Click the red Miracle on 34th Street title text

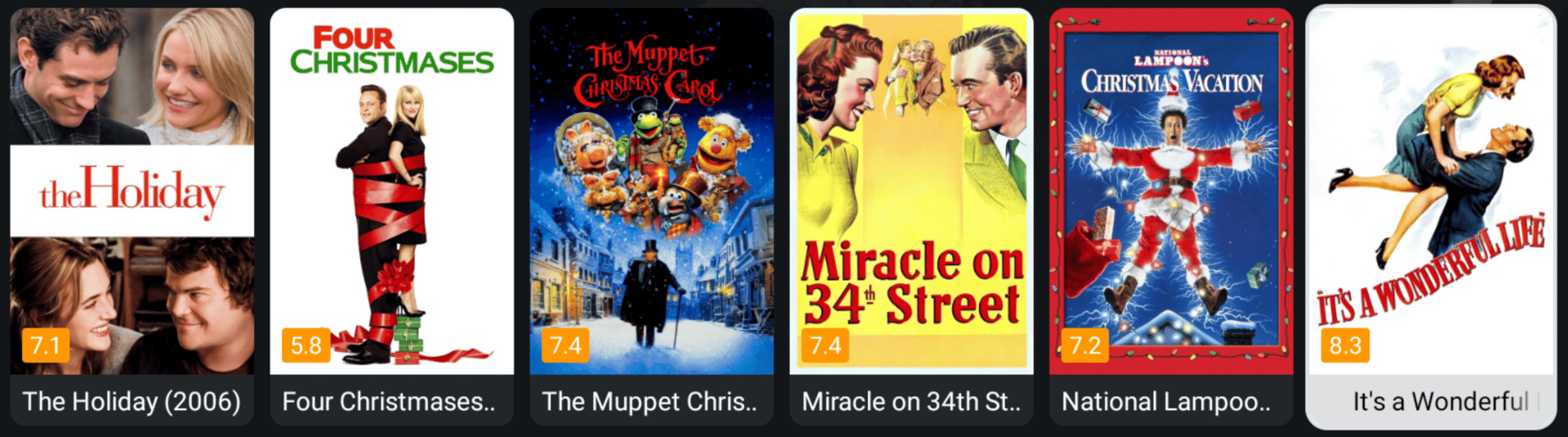[x=912, y=283]
